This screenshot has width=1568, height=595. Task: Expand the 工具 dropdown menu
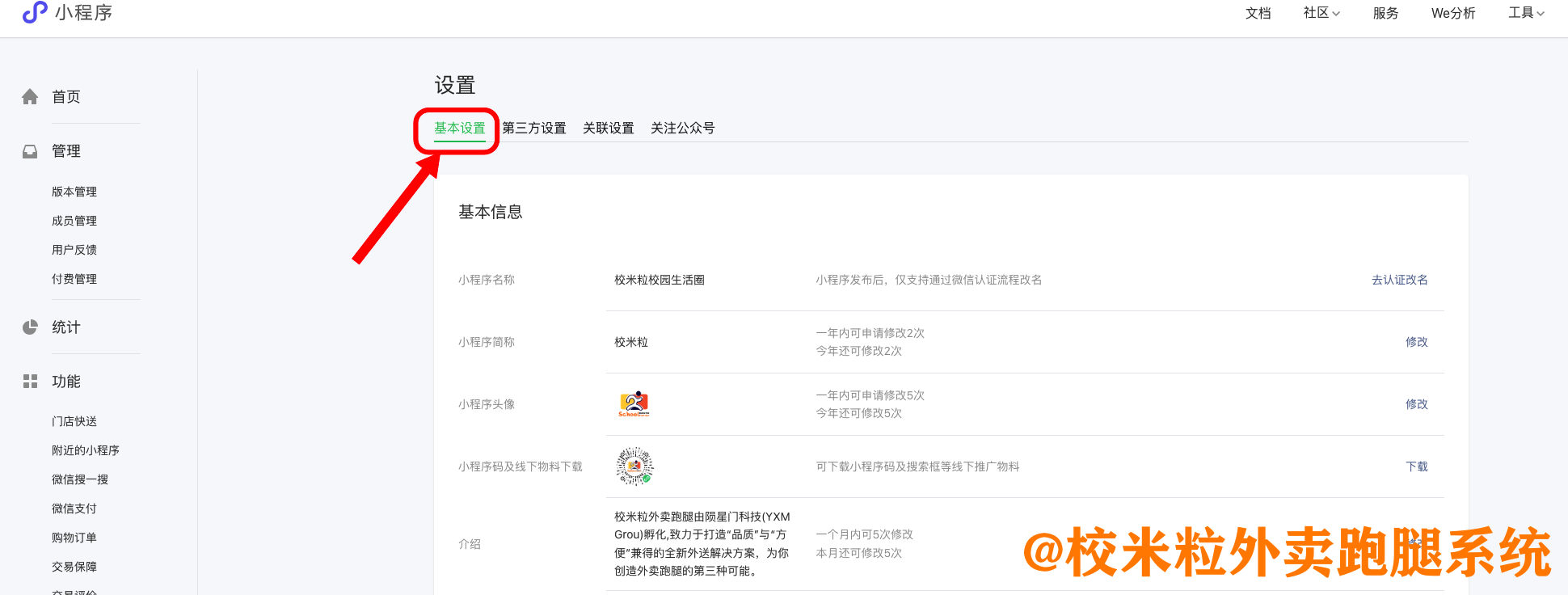click(x=1526, y=13)
